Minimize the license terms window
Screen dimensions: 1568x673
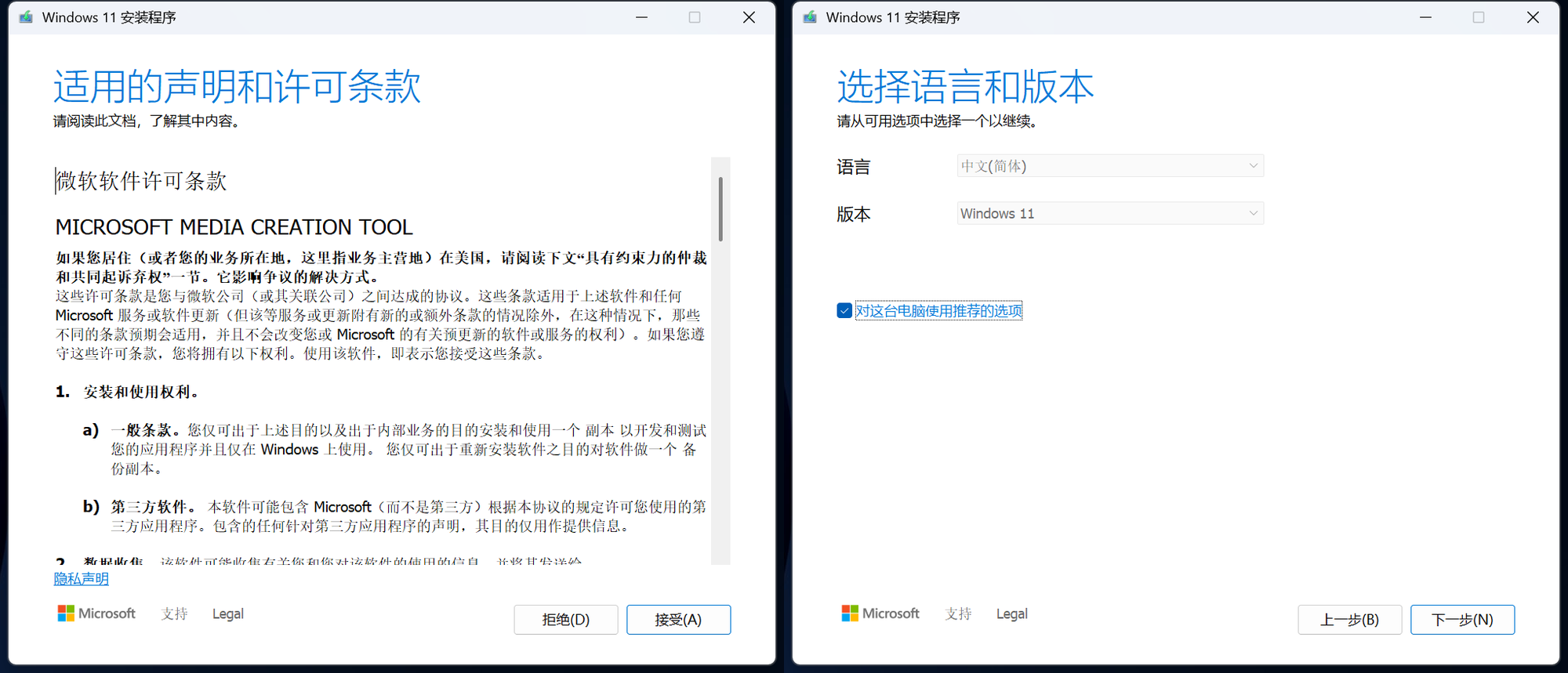[641, 17]
